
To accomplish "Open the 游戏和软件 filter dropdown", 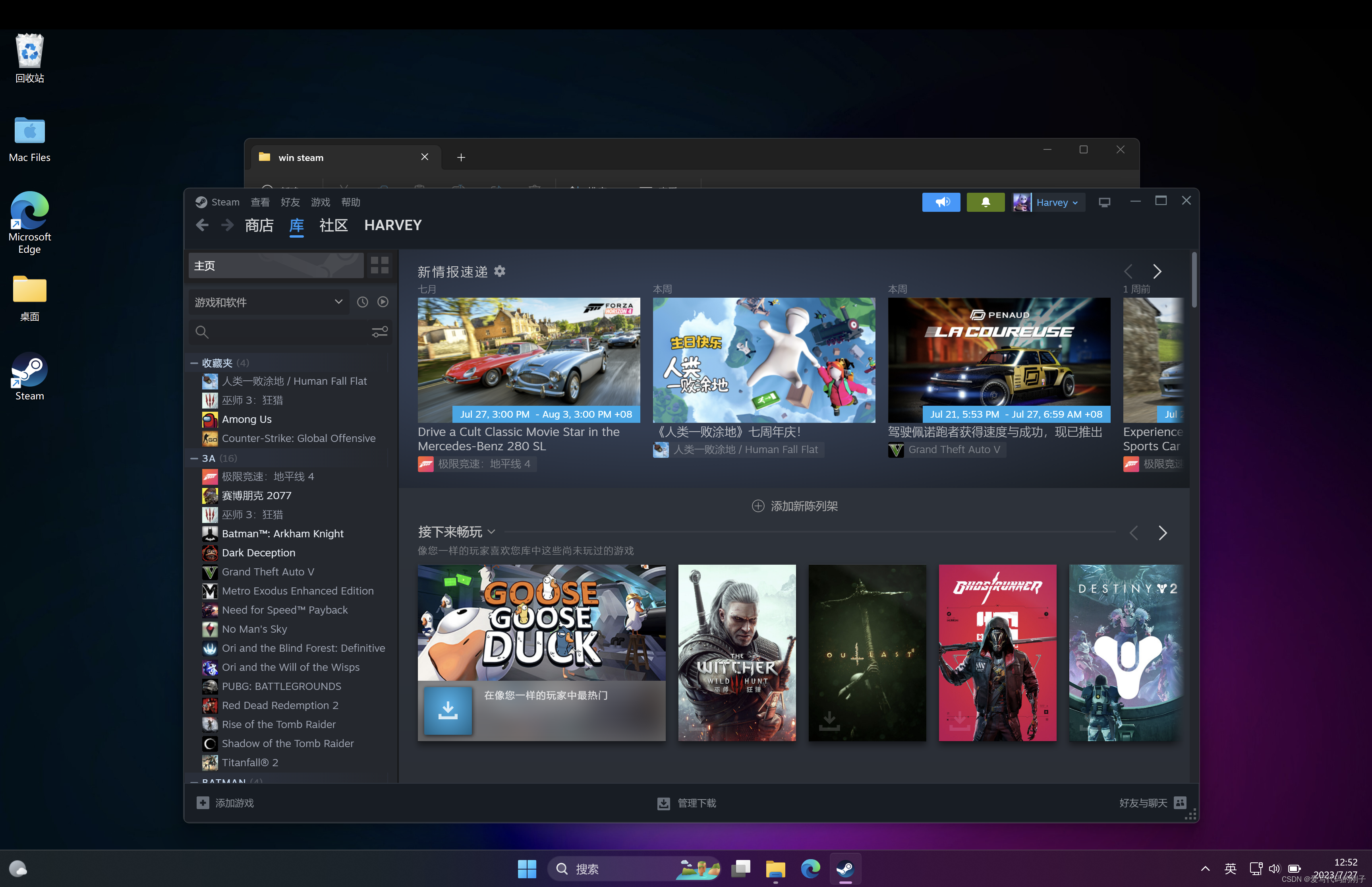I will click(268, 302).
